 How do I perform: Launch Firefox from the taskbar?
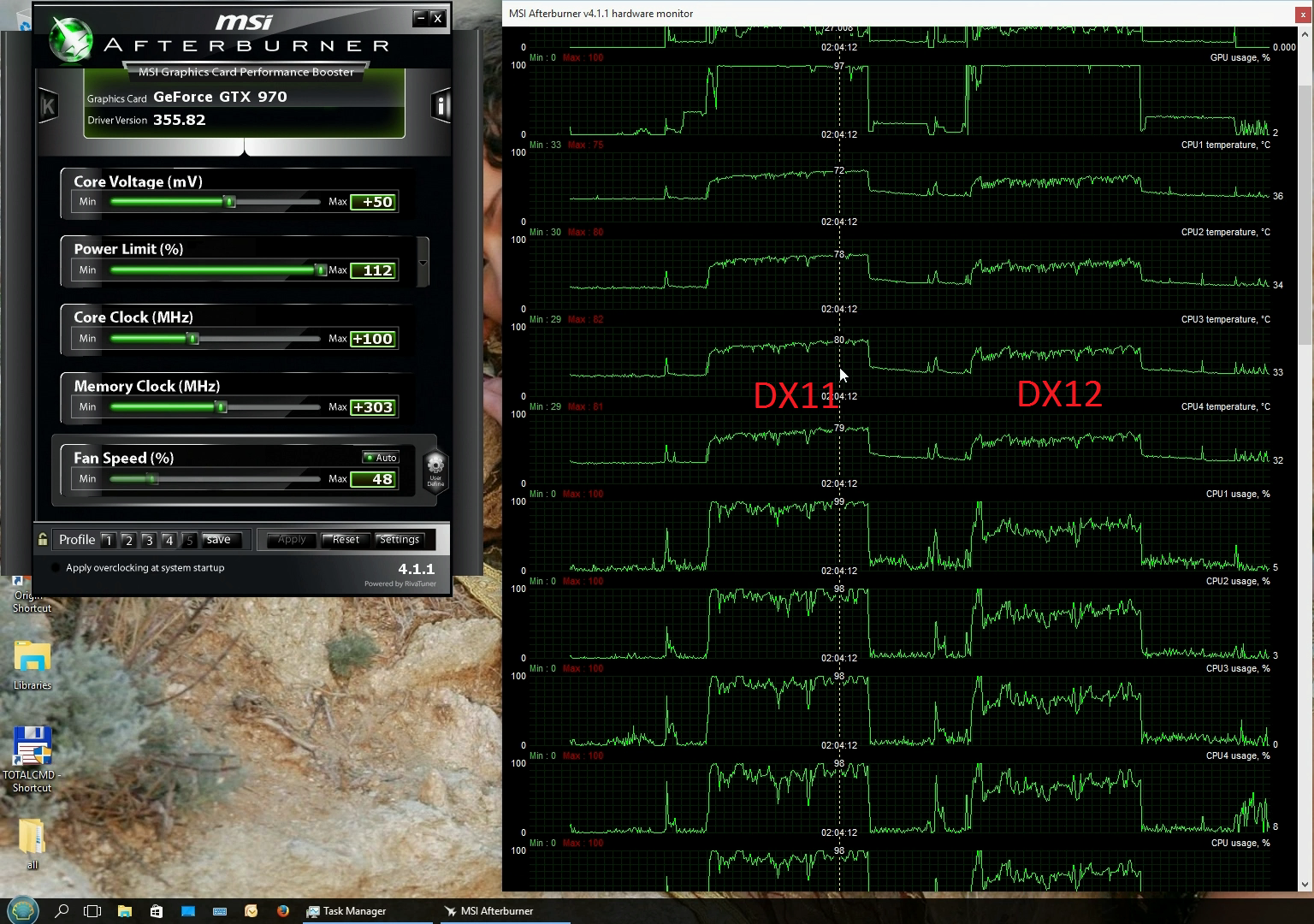click(282, 911)
